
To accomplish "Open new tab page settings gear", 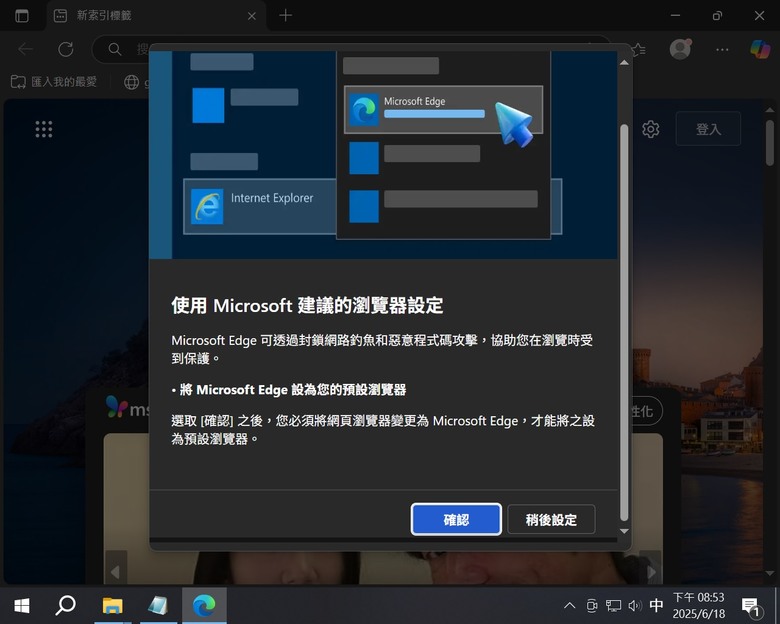I will (650, 129).
